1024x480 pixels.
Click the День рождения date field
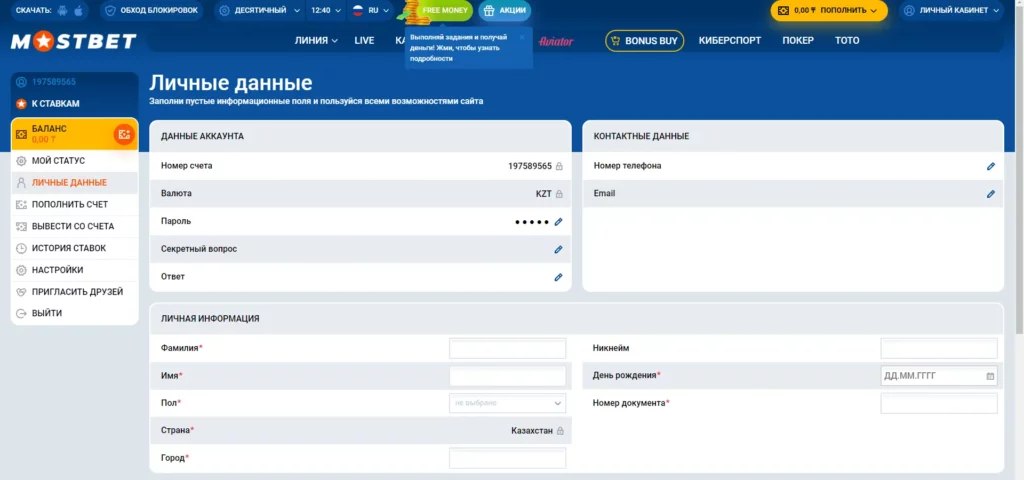click(x=939, y=376)
